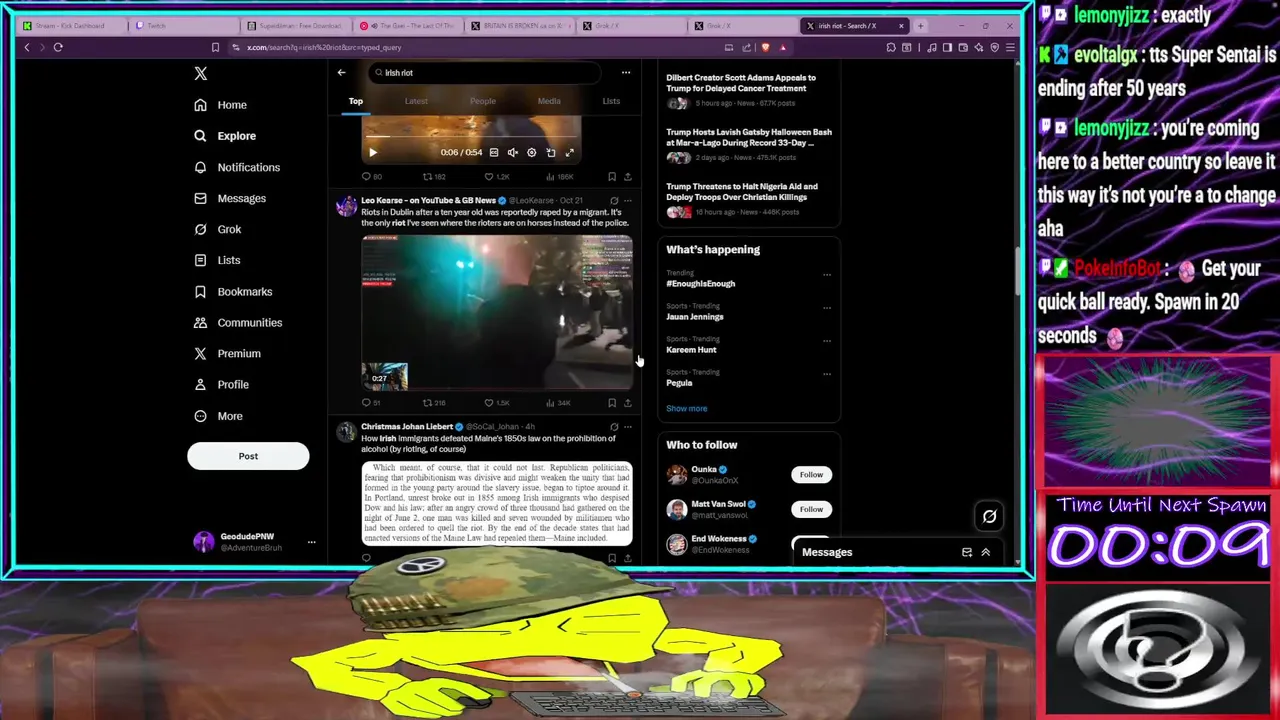This screenshot has height=720, width=1280.
Task: Follow Ounka
Action: (x=811, y=475)
